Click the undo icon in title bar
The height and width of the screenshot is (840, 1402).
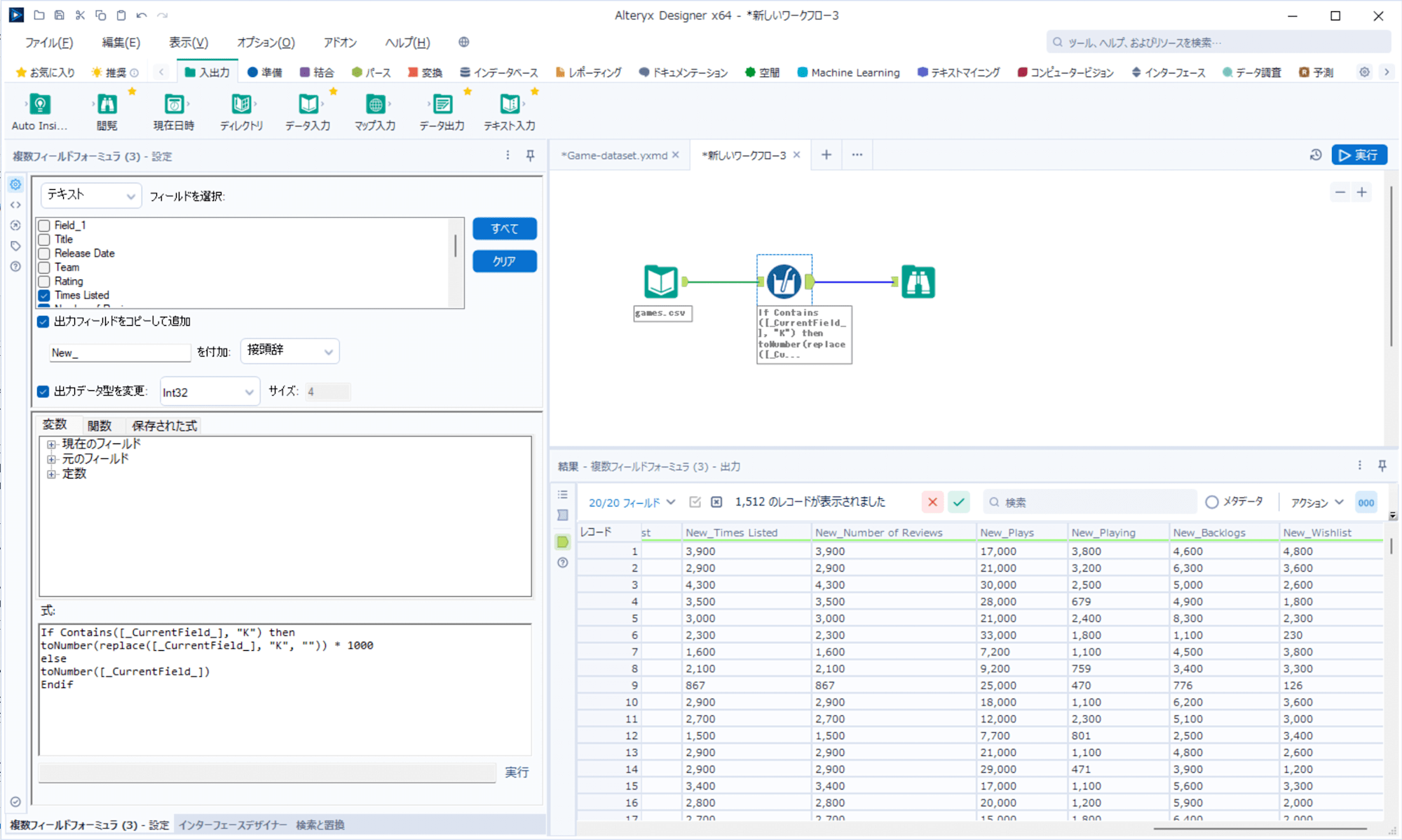[142, 15]
